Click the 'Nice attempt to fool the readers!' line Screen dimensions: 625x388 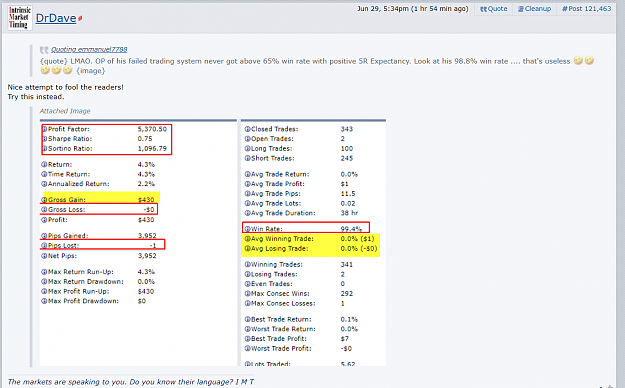click(x=65, y=87)
